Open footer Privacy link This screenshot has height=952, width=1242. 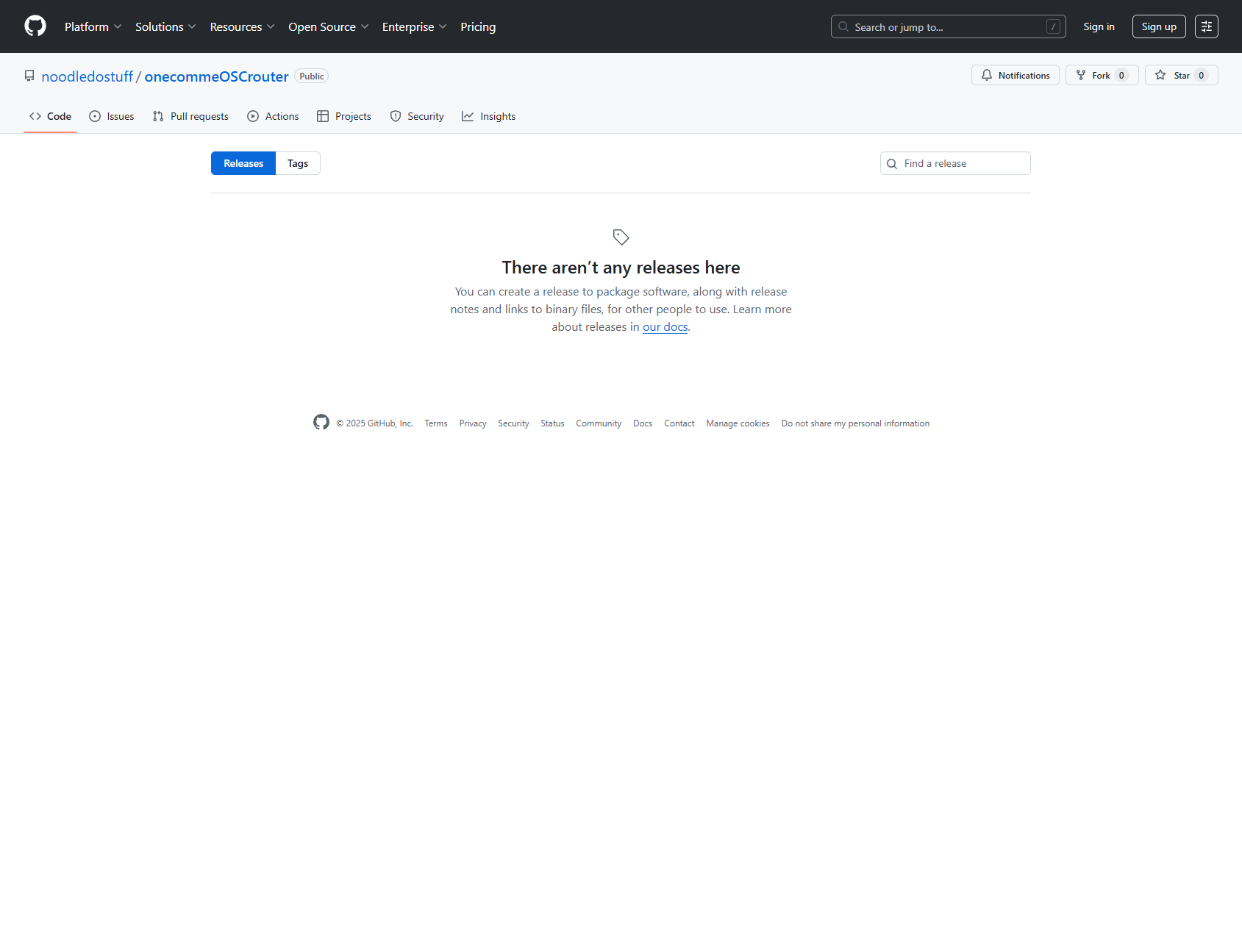(x=473, y=423)
